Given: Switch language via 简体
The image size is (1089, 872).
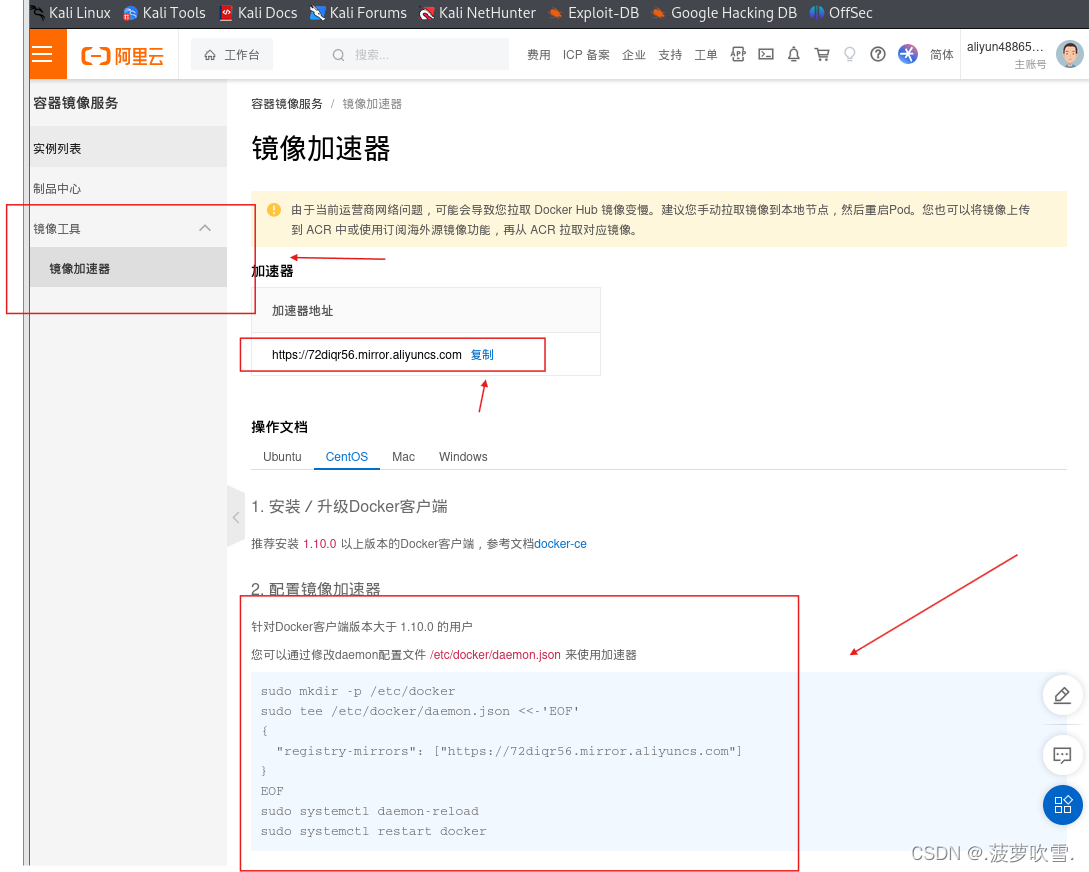Looking at the screenshot, I should click(942, 55).
